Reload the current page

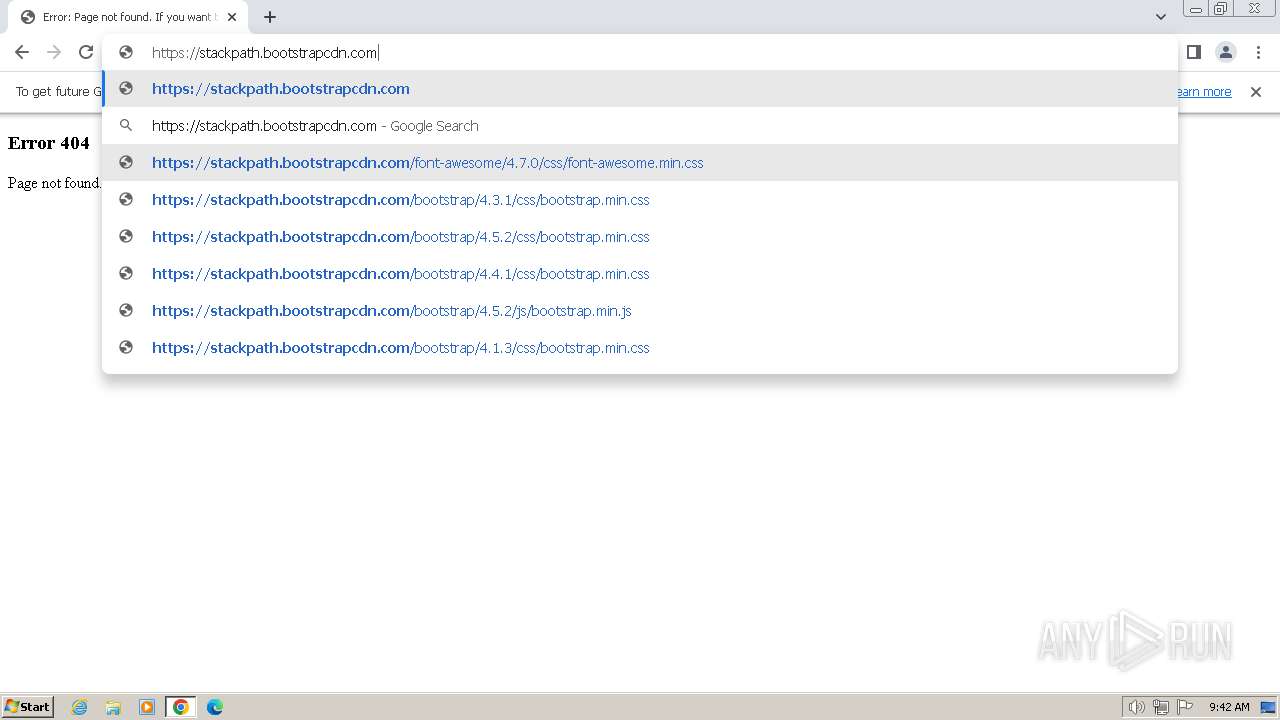(x=86, y=52)
